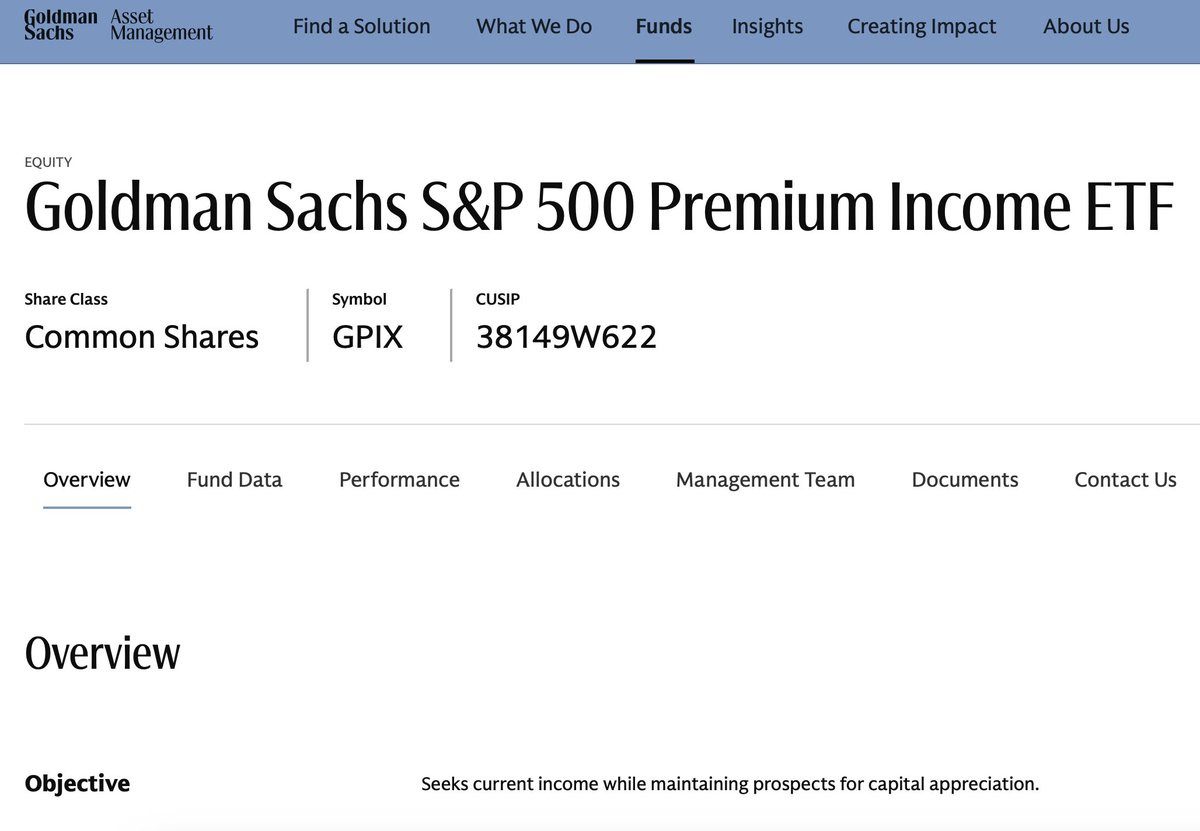Open the Creating Impact menu item
1200x831 pixels.
(922, 27)
